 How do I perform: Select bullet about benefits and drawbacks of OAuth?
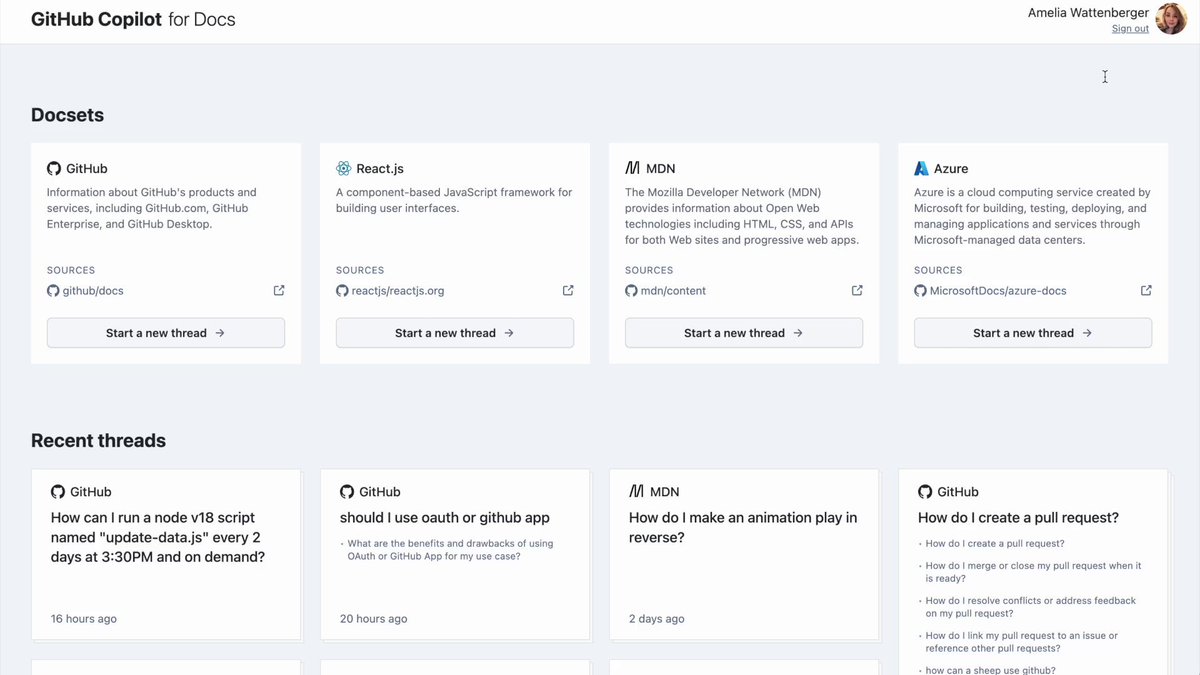pyautogui.click(x=450, y=550)
